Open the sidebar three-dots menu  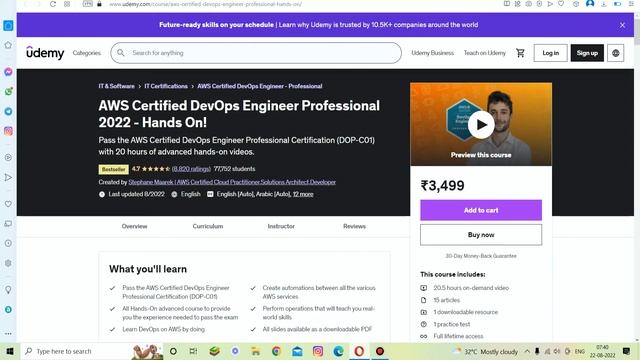[x=8, y=333]
